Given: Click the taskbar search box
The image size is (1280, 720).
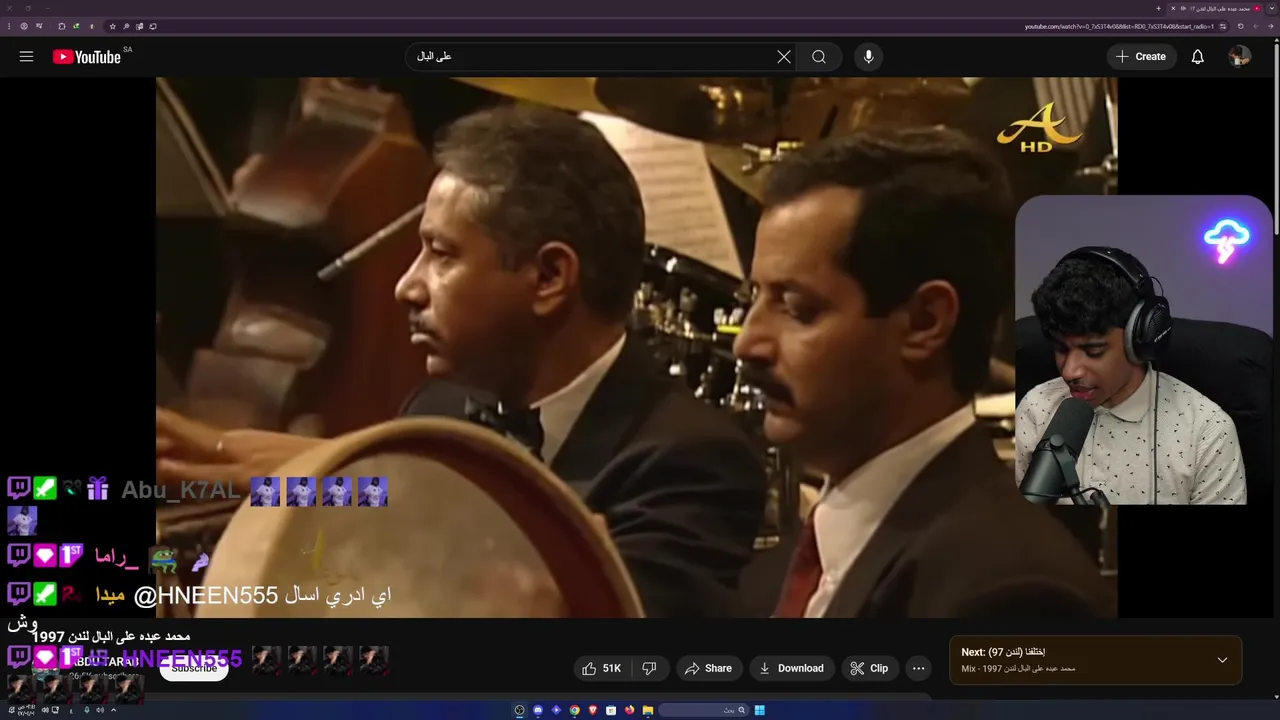Looking at the screenshot, I should click(x=703, y=710).
